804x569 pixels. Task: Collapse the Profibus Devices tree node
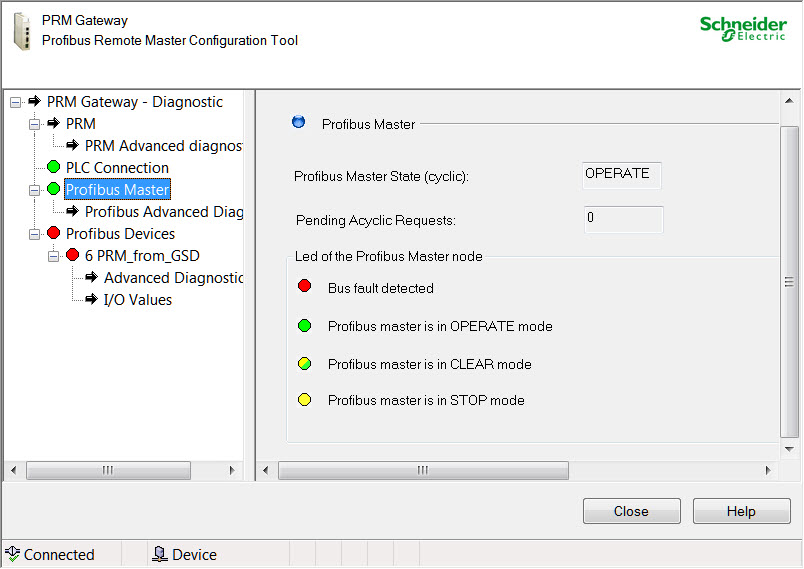pos(34,235)
